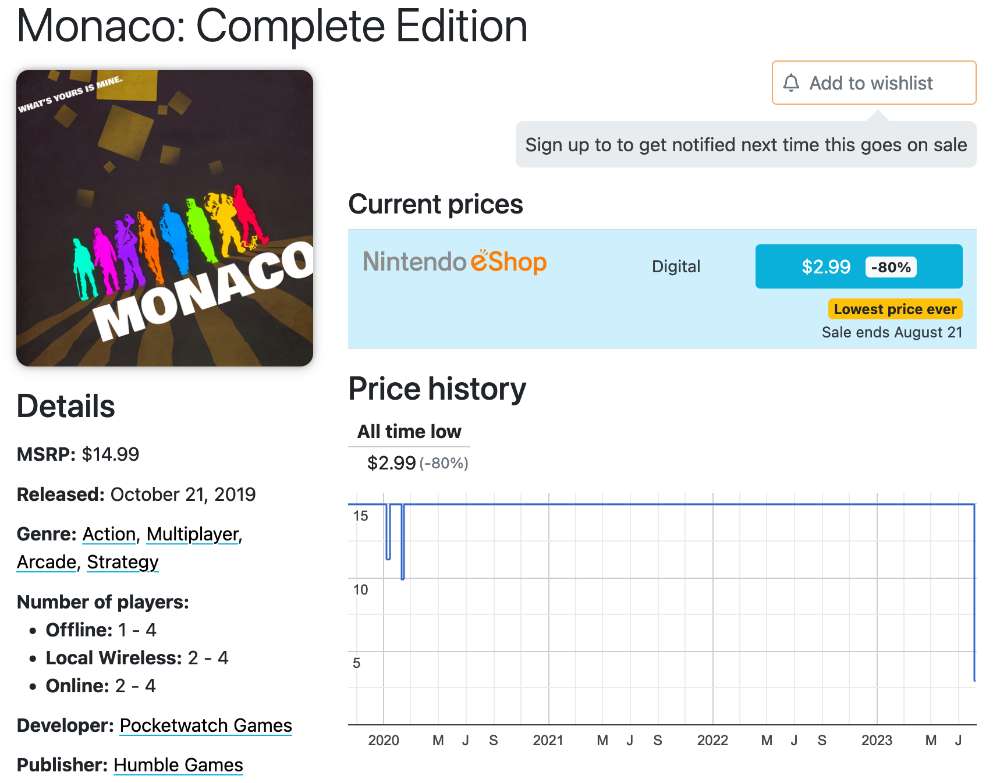The height and width of the screenshot is (783, 1000).
Task: Click the -80% discount badge
Action: (891, 267)
